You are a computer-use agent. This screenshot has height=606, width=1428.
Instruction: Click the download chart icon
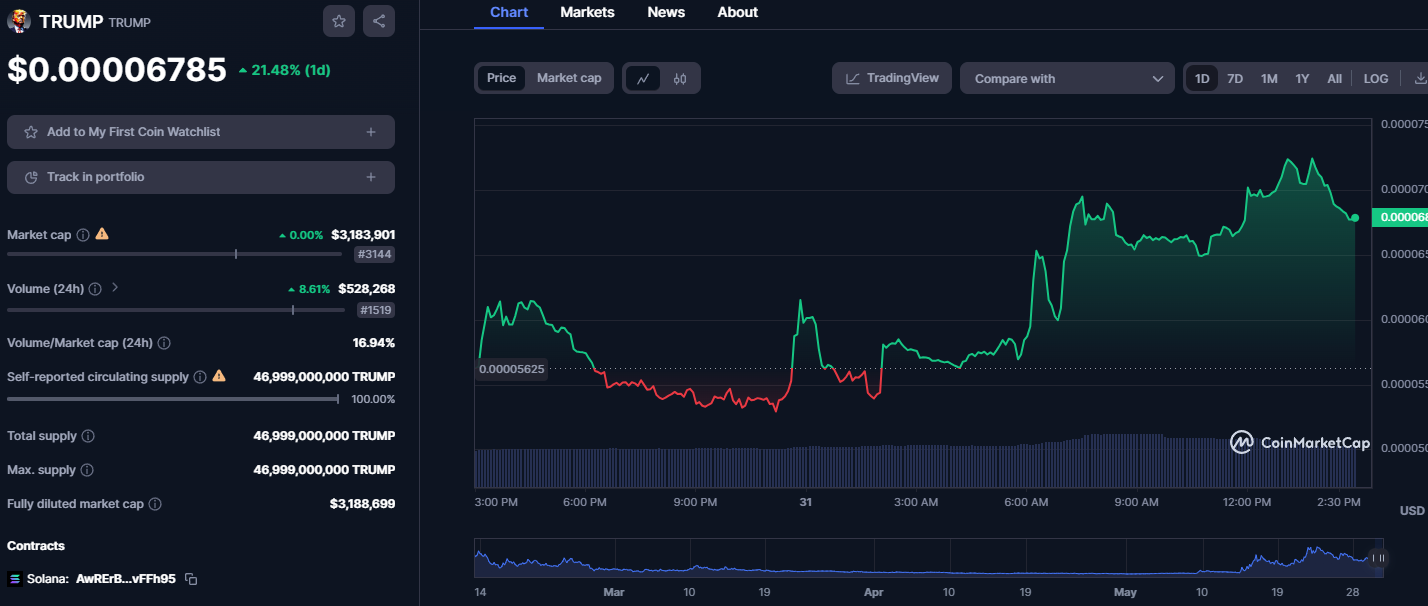pos(1420,78)
